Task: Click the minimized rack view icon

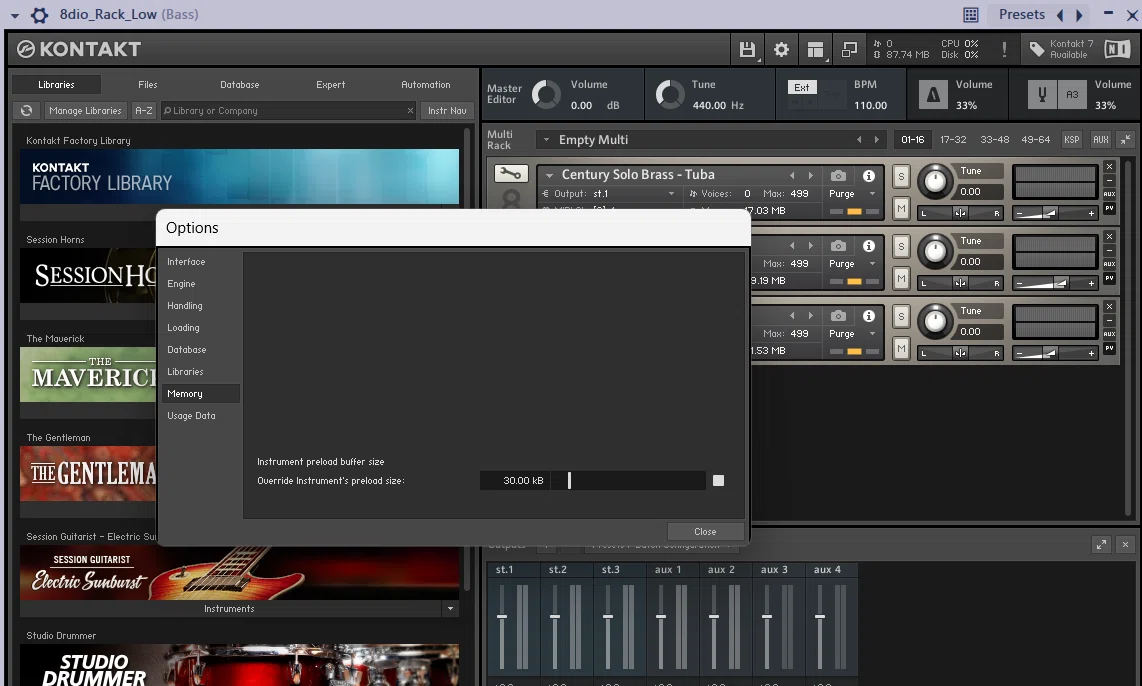Action: [x=849, y=50]
